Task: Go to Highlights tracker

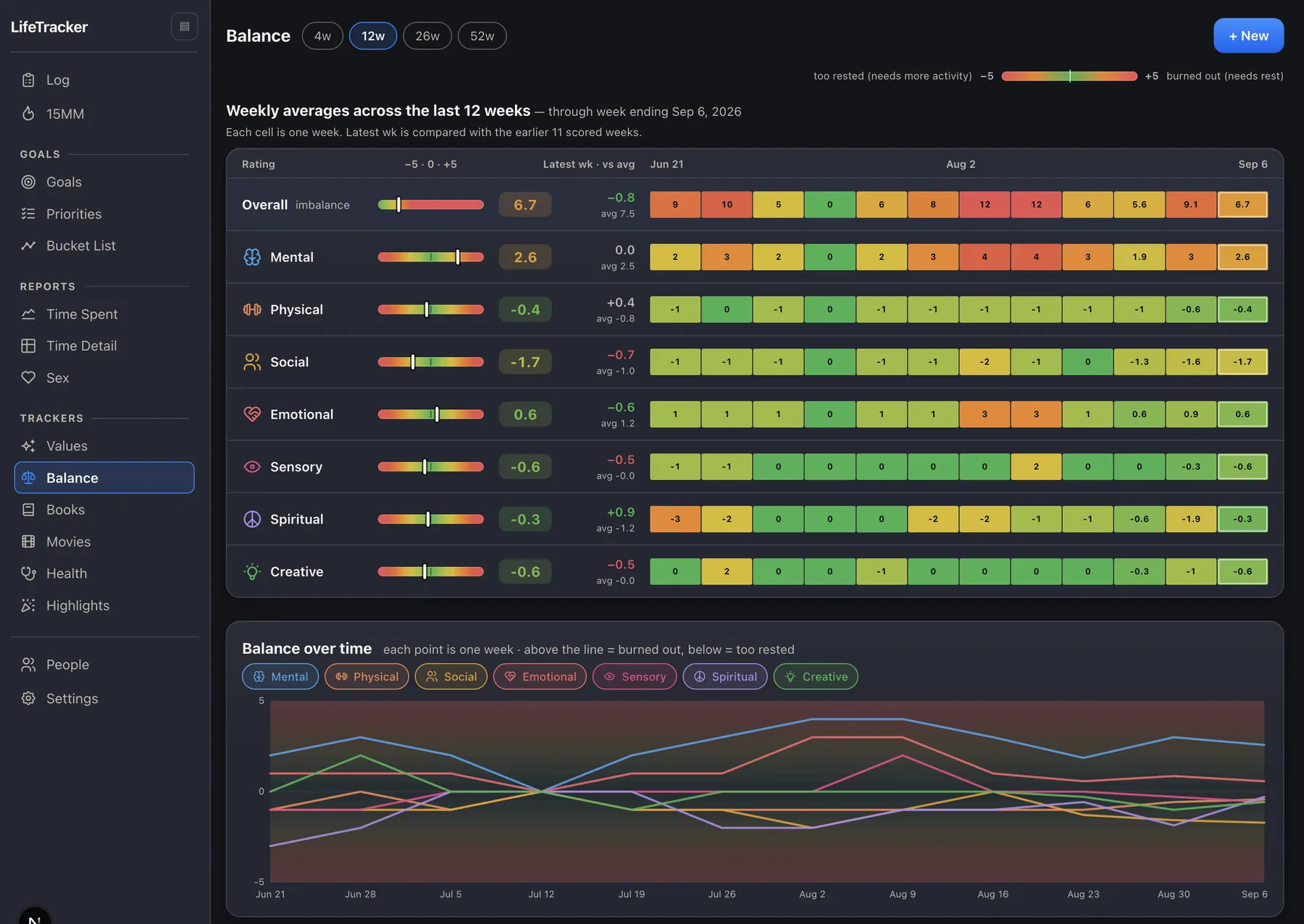Action: tap(104, 605)
